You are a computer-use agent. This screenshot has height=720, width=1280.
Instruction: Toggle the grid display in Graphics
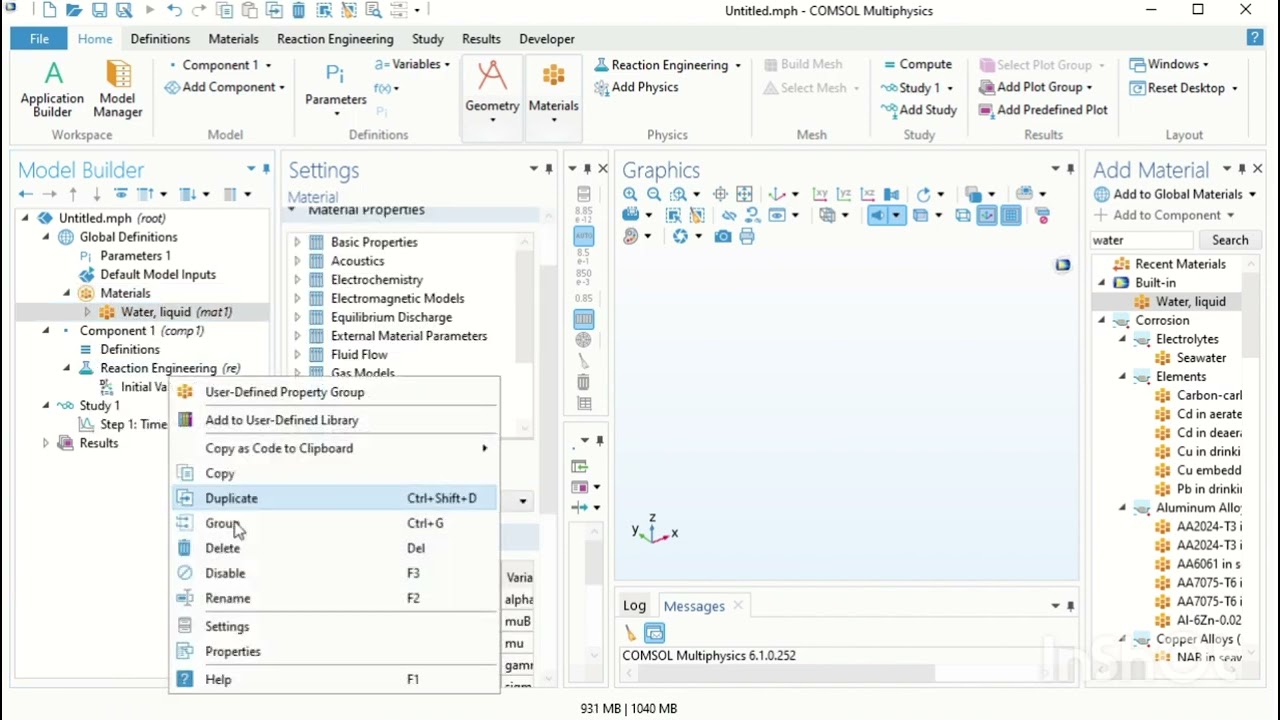click(x=1011, y=215)
